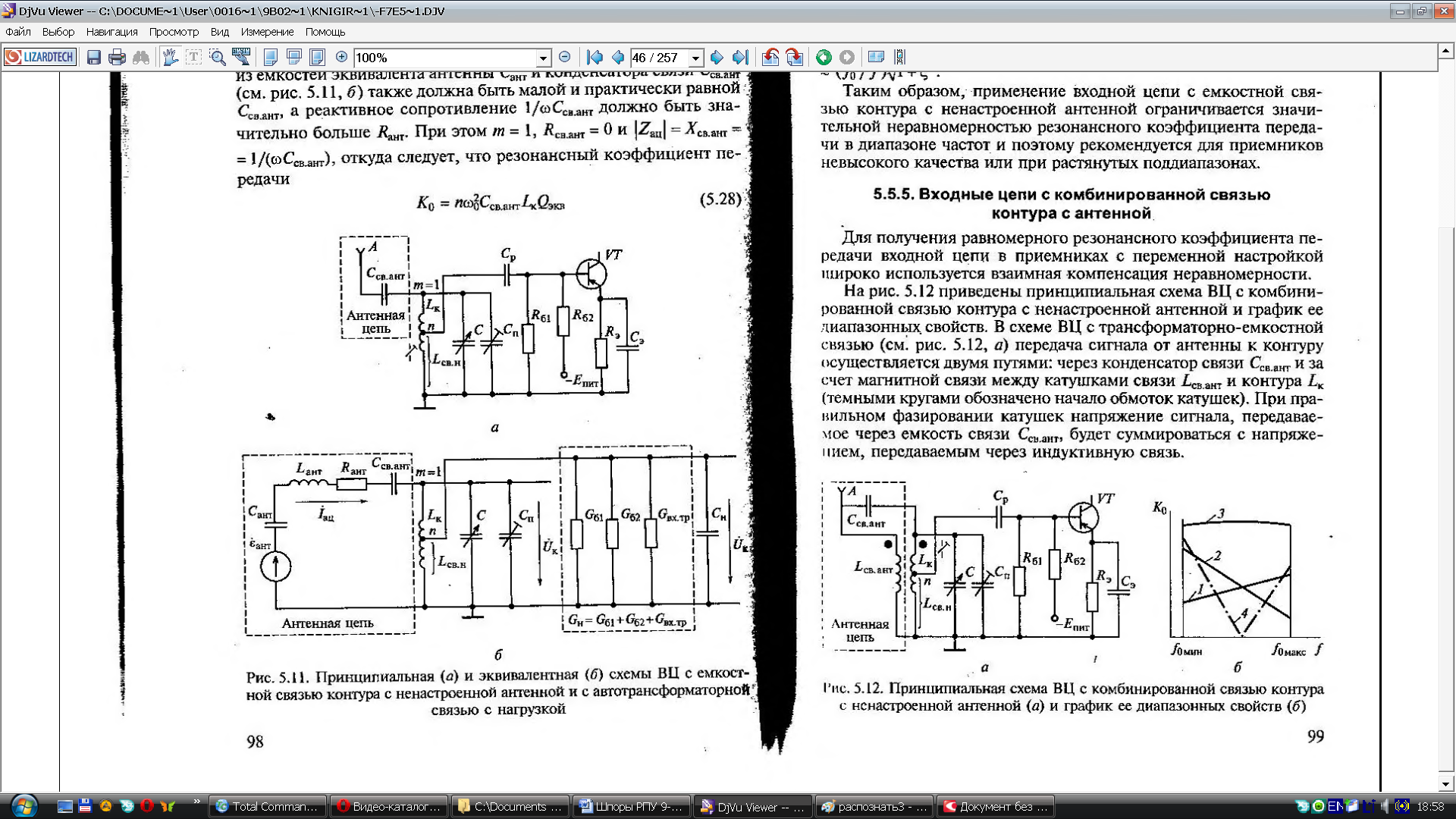The width and height of the screenshot is (1456, 819).
Task: Open the Файл menu
Action: coord(18,32)
